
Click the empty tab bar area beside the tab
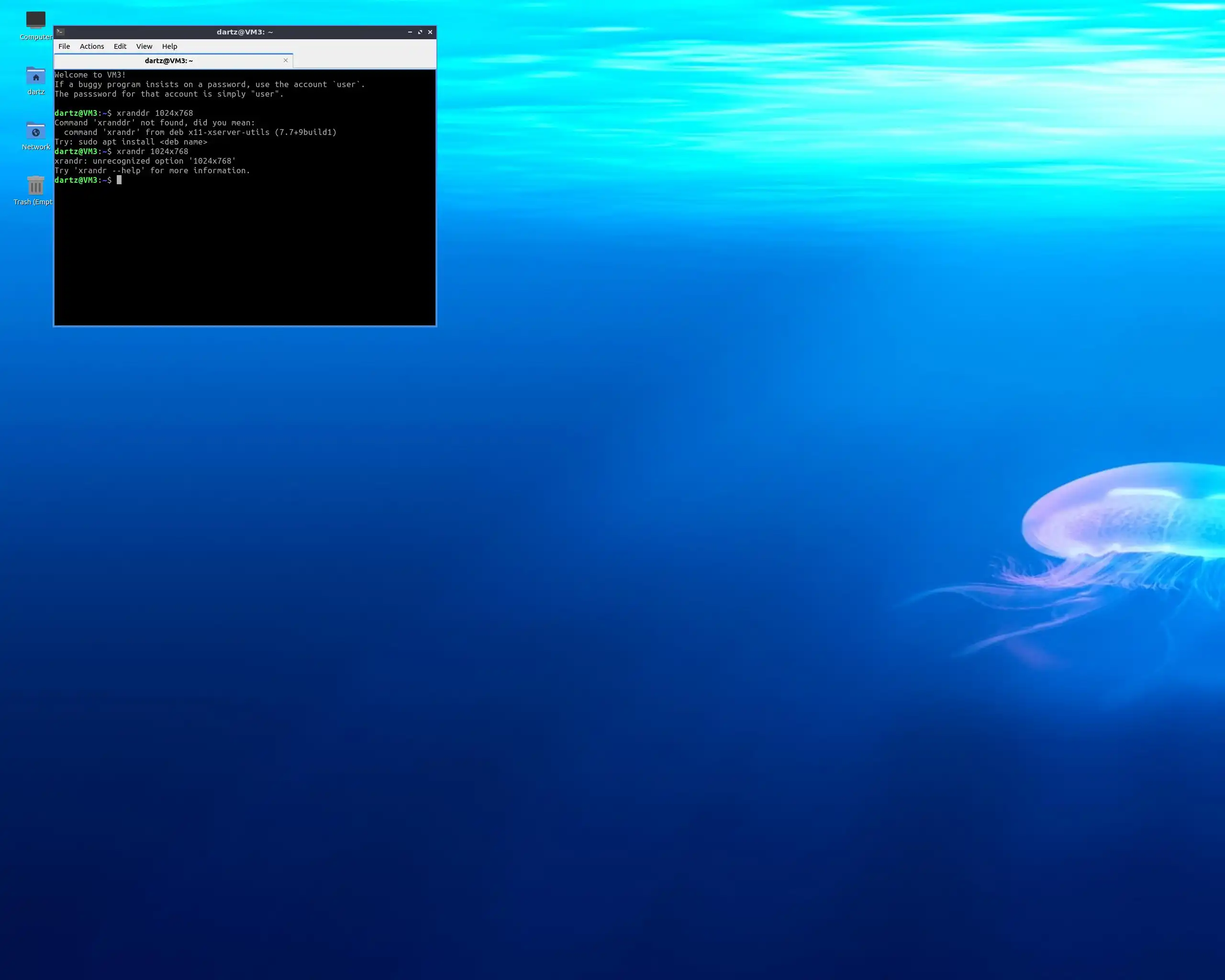(x=364, y=60)
